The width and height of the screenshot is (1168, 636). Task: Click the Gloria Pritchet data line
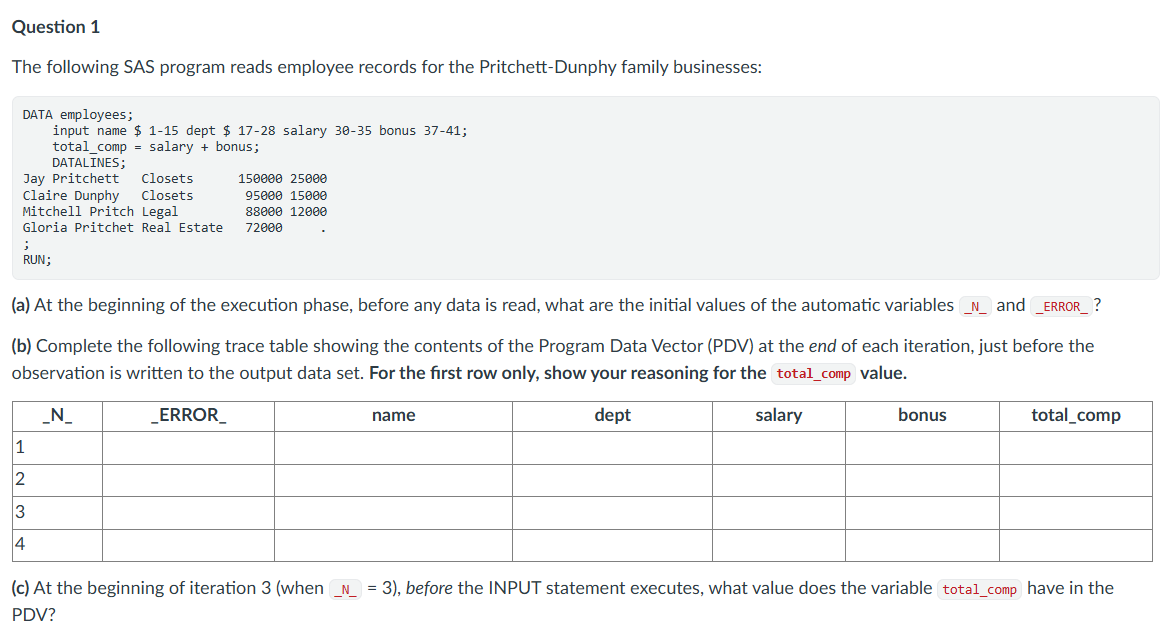[x=174, y=228]
